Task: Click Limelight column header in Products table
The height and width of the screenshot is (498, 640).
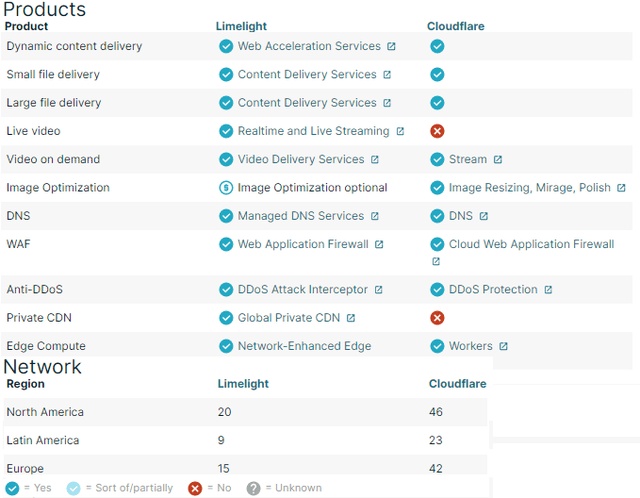Action: pyautogui.click(x=241, y=26)
